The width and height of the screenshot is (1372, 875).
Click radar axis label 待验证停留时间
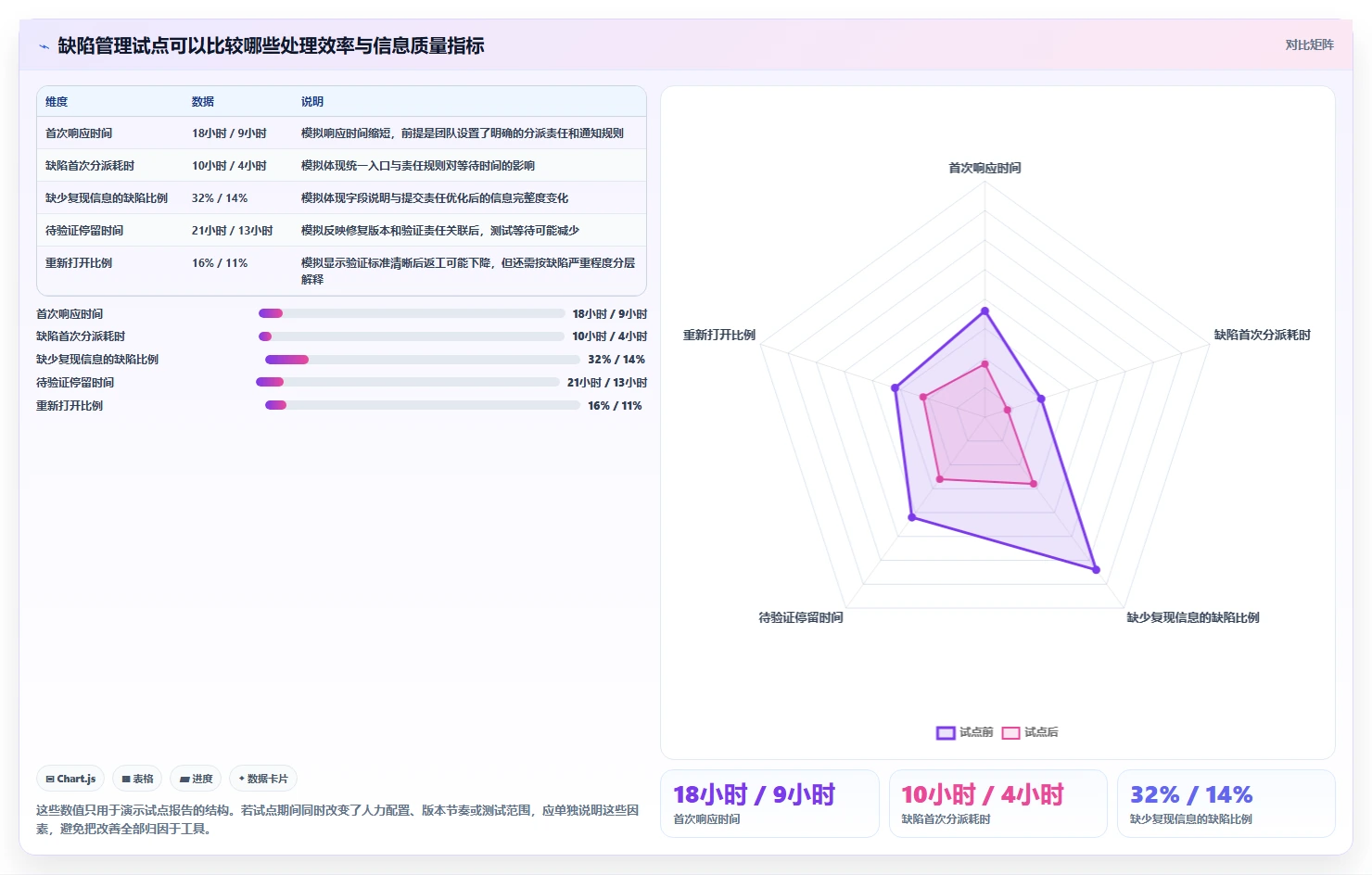(801, 617)
